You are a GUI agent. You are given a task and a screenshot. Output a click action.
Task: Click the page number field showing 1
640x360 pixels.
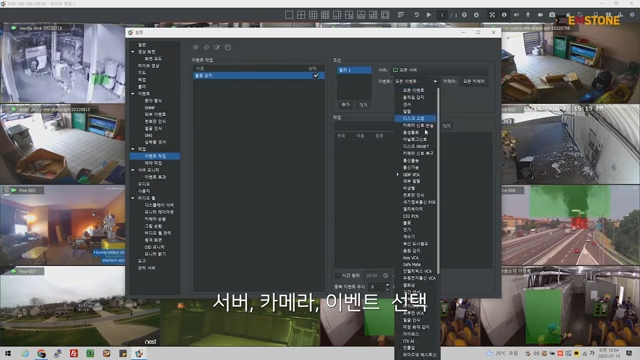[x=442, y=15]
